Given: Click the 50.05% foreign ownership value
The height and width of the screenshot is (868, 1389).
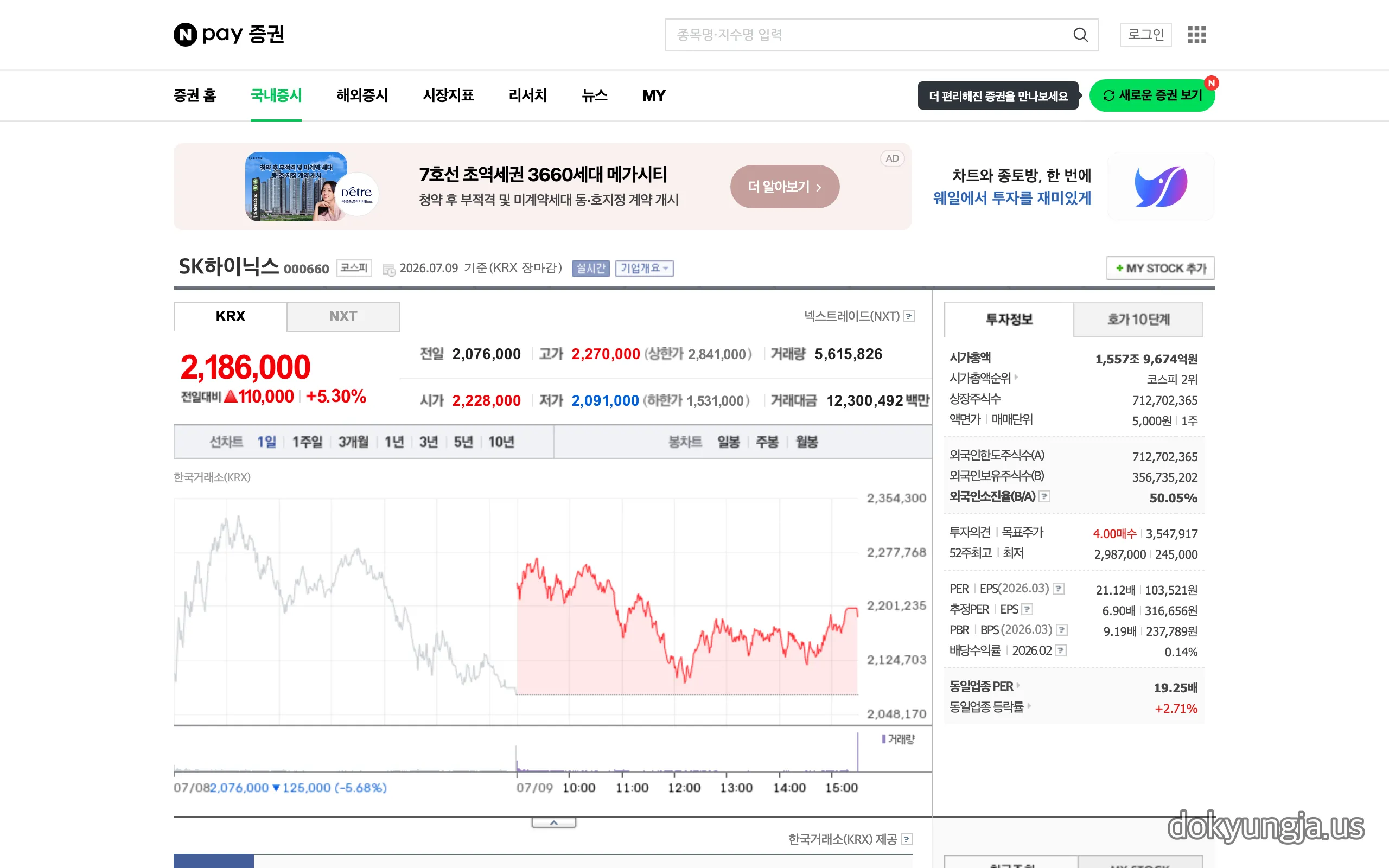Looking at the screenshot, I should (x=1173, y=499).
